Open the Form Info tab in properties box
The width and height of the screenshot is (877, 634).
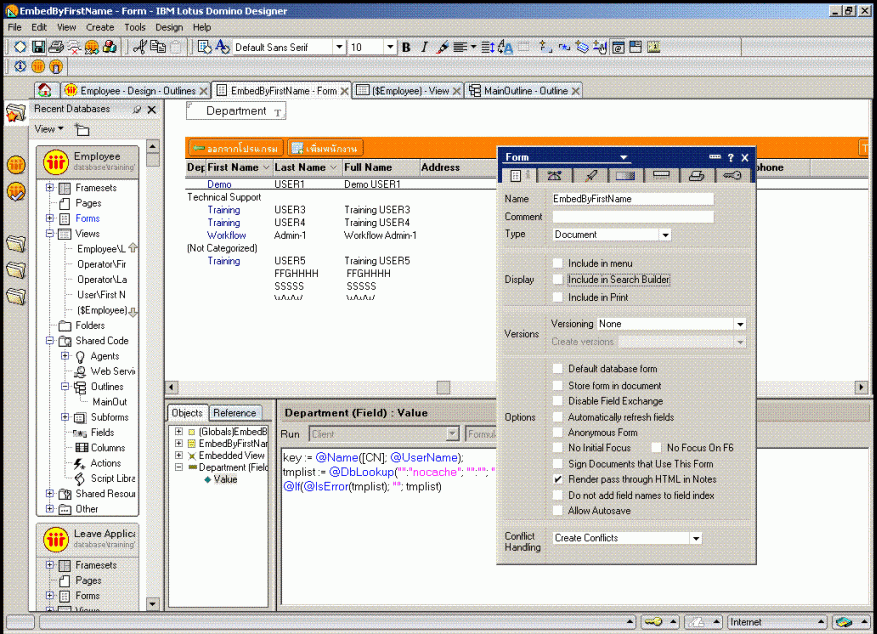[x=516, y=176]
